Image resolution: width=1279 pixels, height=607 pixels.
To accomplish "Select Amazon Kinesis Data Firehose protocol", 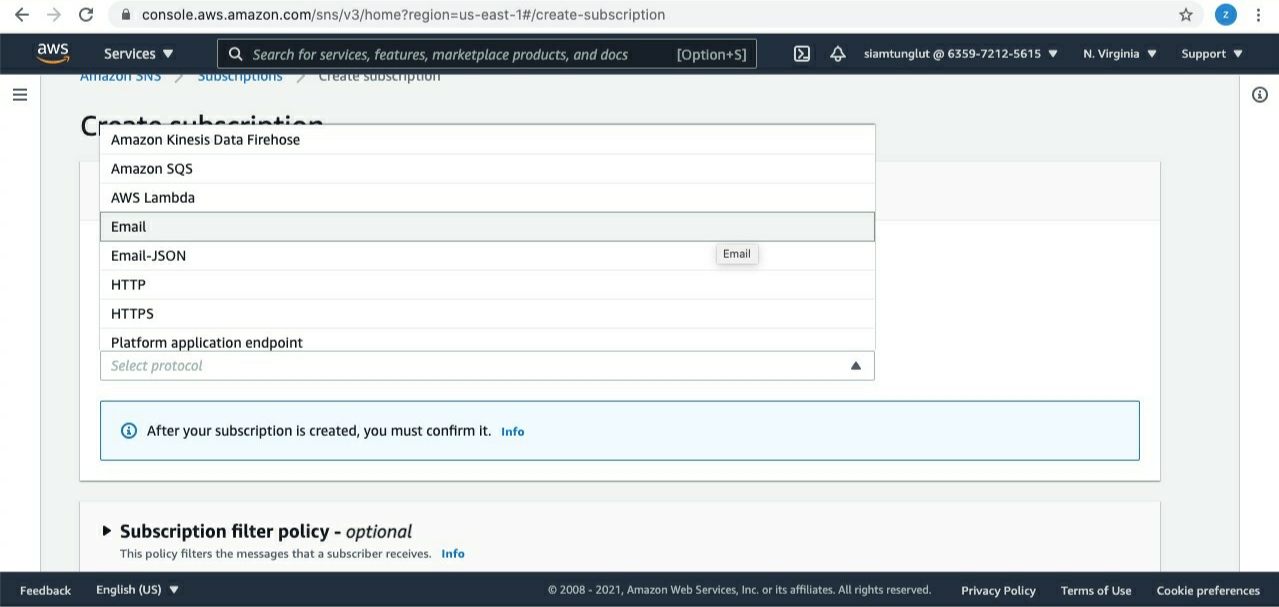I will (488, 140).
